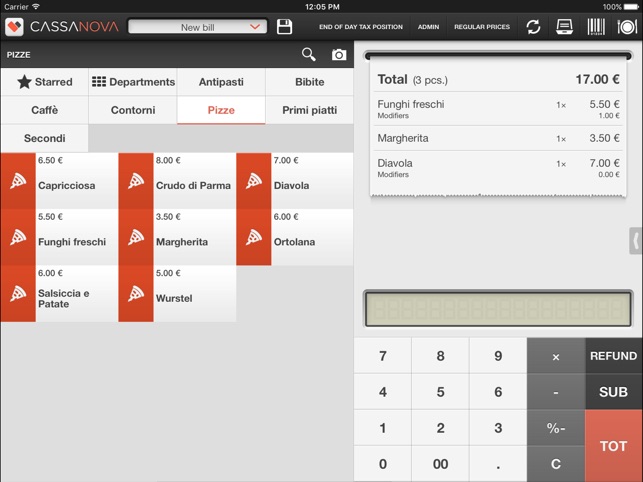Image resolution: width=643 pixels, height=482 pixels.
Task: Switch to the Caffè category
Action: tap(45, 110)
